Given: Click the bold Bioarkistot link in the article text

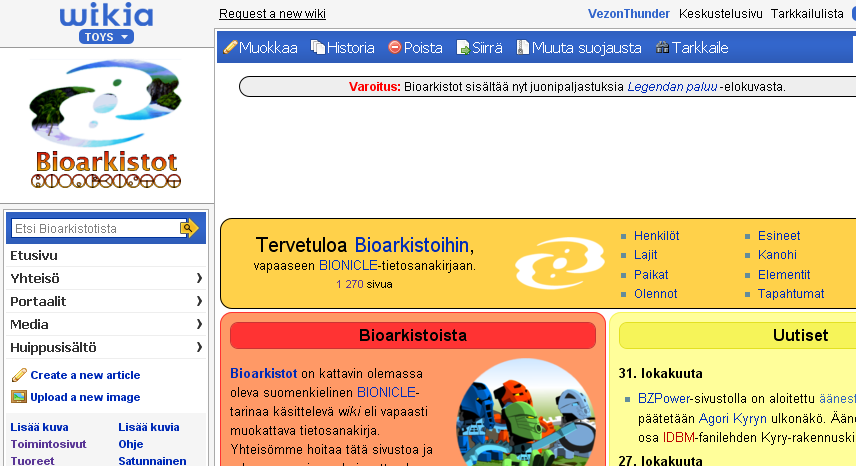Looking at the screenshot, I should [x=264, y=373].
